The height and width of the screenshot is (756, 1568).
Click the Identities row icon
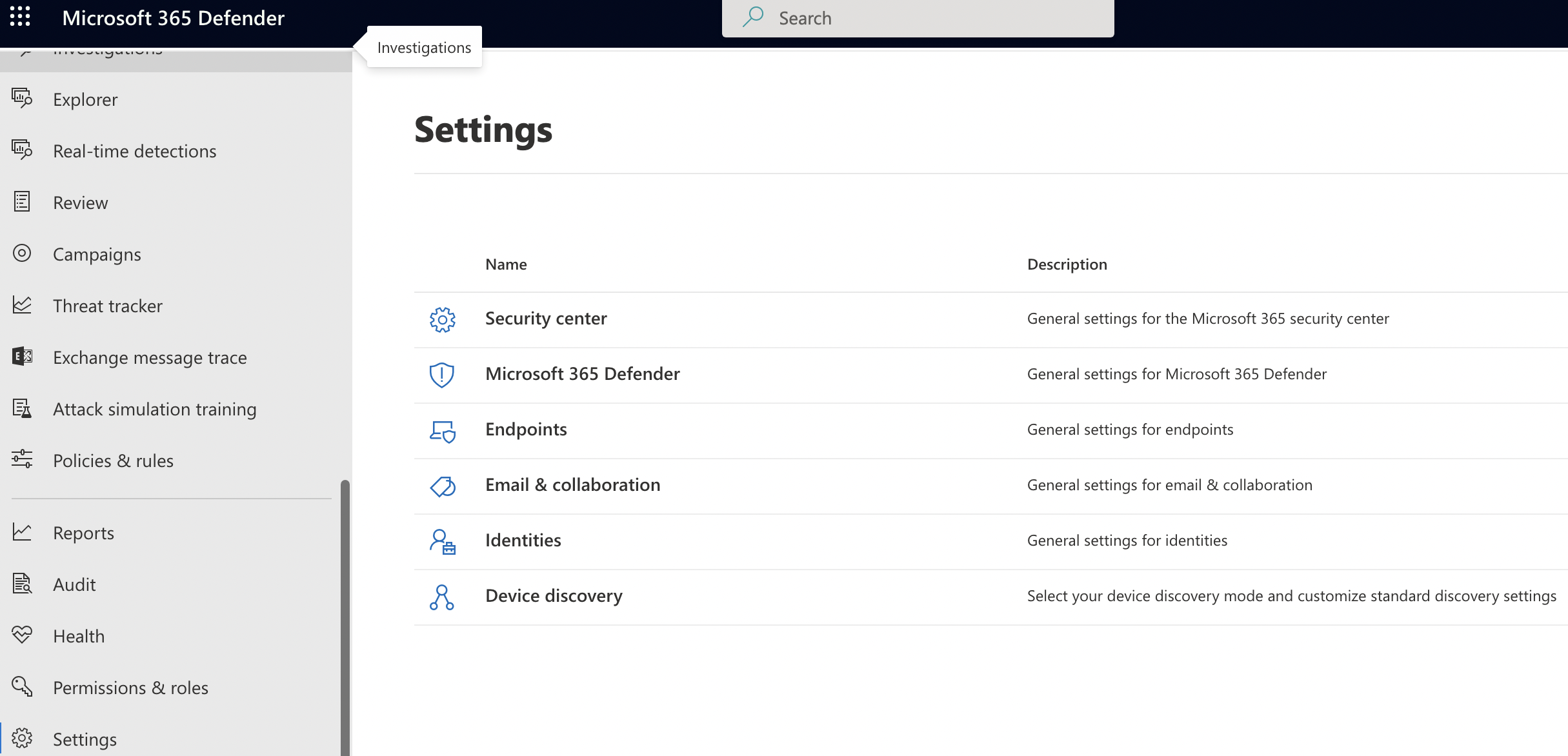443,541
